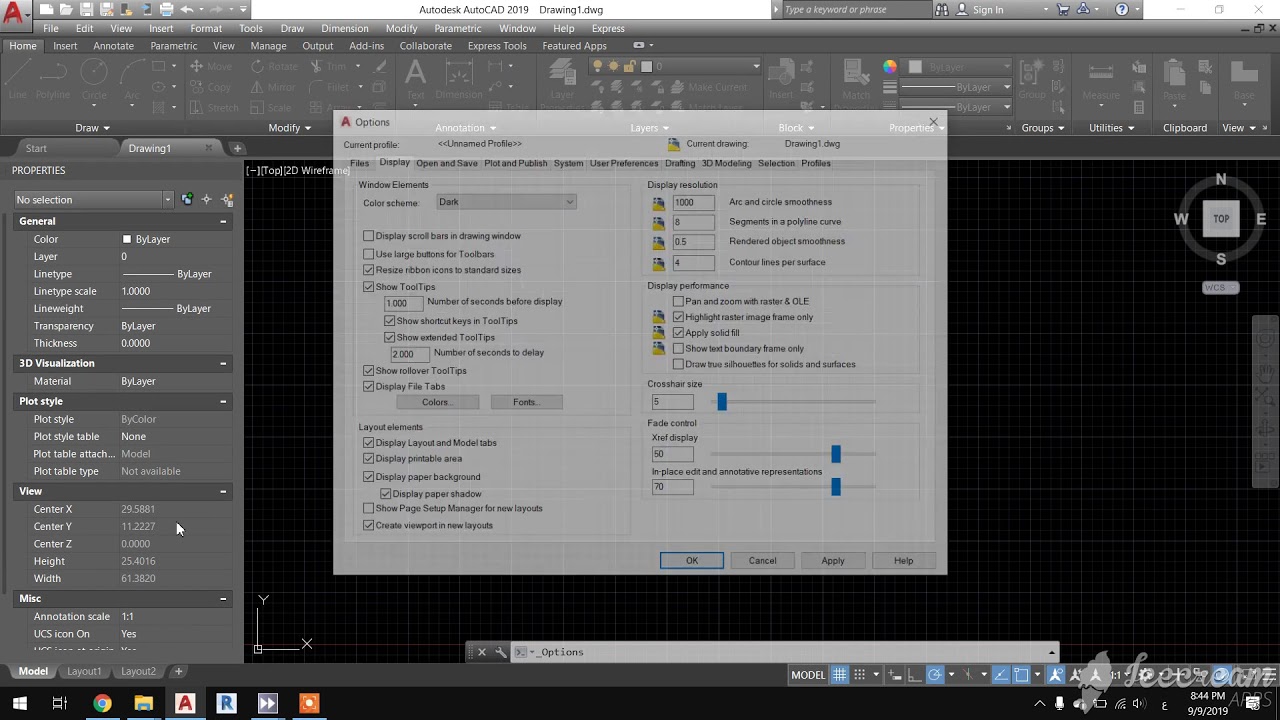
Task: Click the Customize wrench icon on command line
Action: (501, 652)
